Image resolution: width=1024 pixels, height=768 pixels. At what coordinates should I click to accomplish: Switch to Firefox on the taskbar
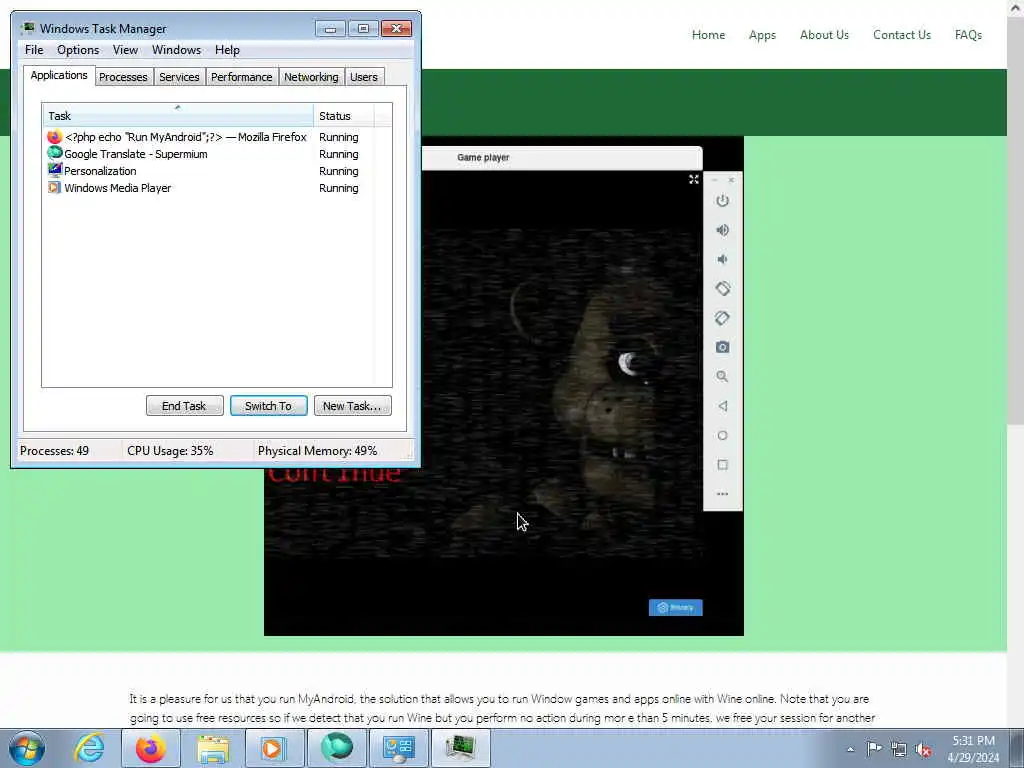[150, 748]
